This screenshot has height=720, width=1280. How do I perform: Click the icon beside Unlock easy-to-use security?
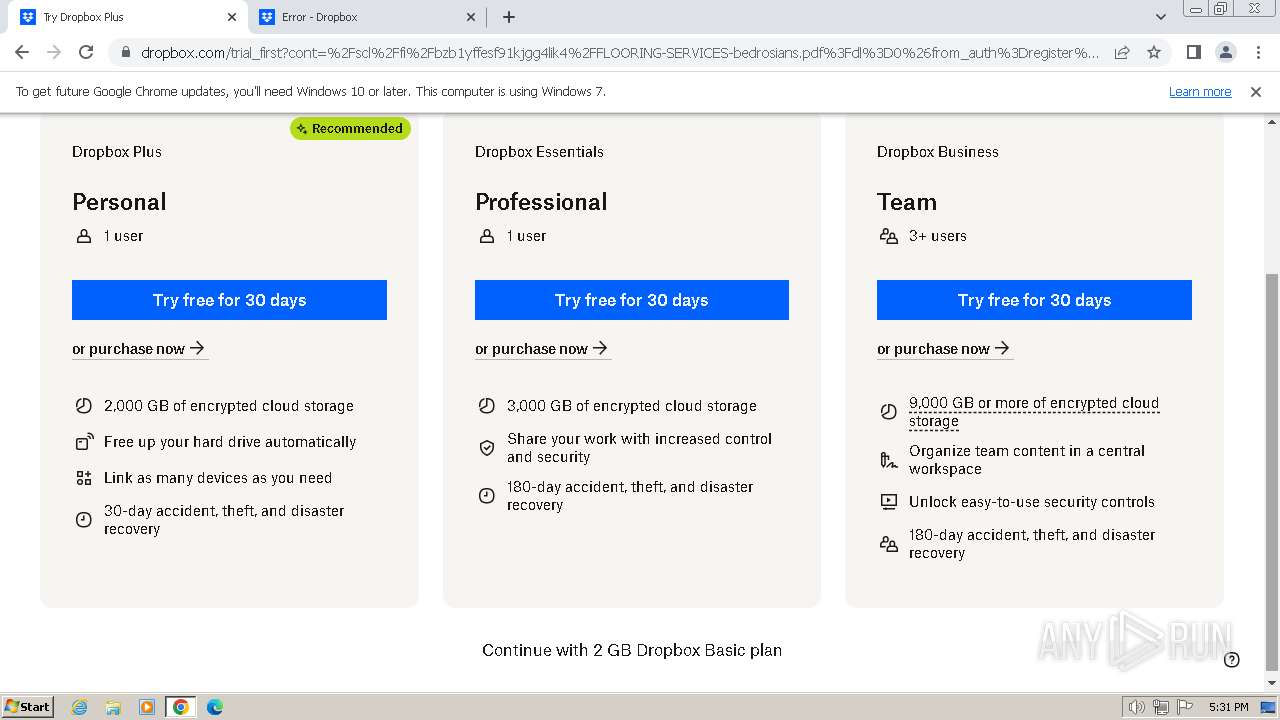coord(888,502)
